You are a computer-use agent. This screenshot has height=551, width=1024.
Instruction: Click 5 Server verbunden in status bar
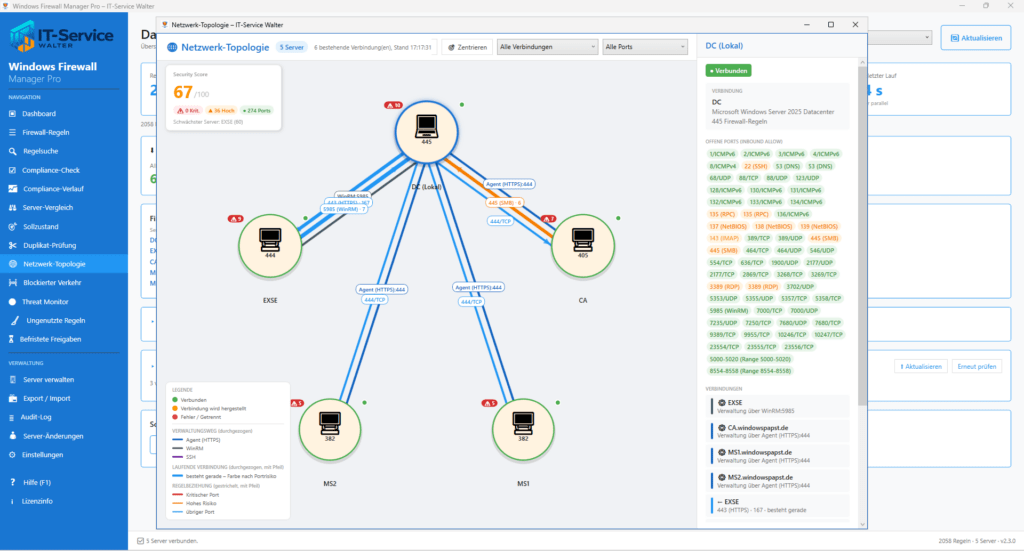pyautogui.click(x=167, y=541)
